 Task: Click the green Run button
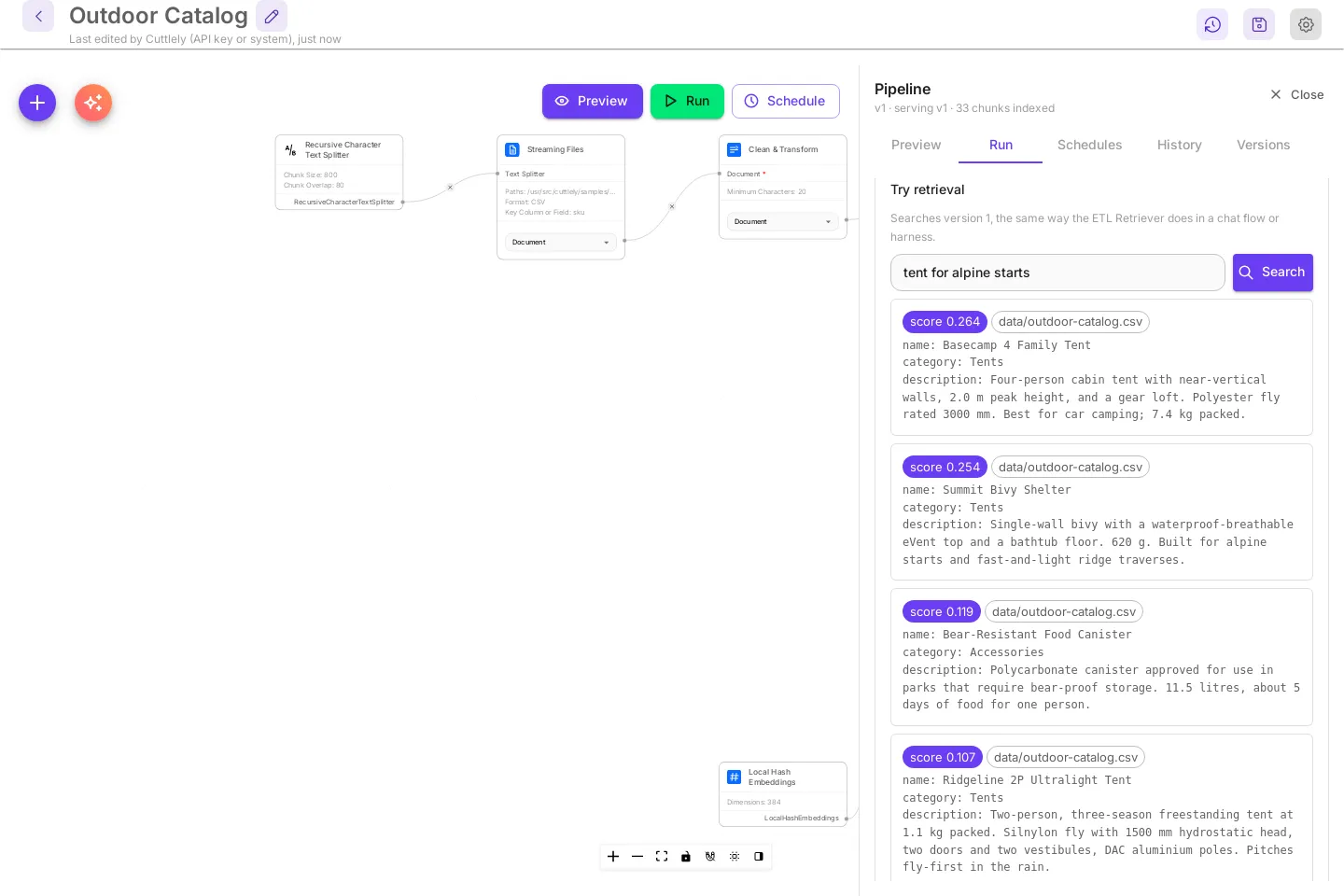[687, 101]
